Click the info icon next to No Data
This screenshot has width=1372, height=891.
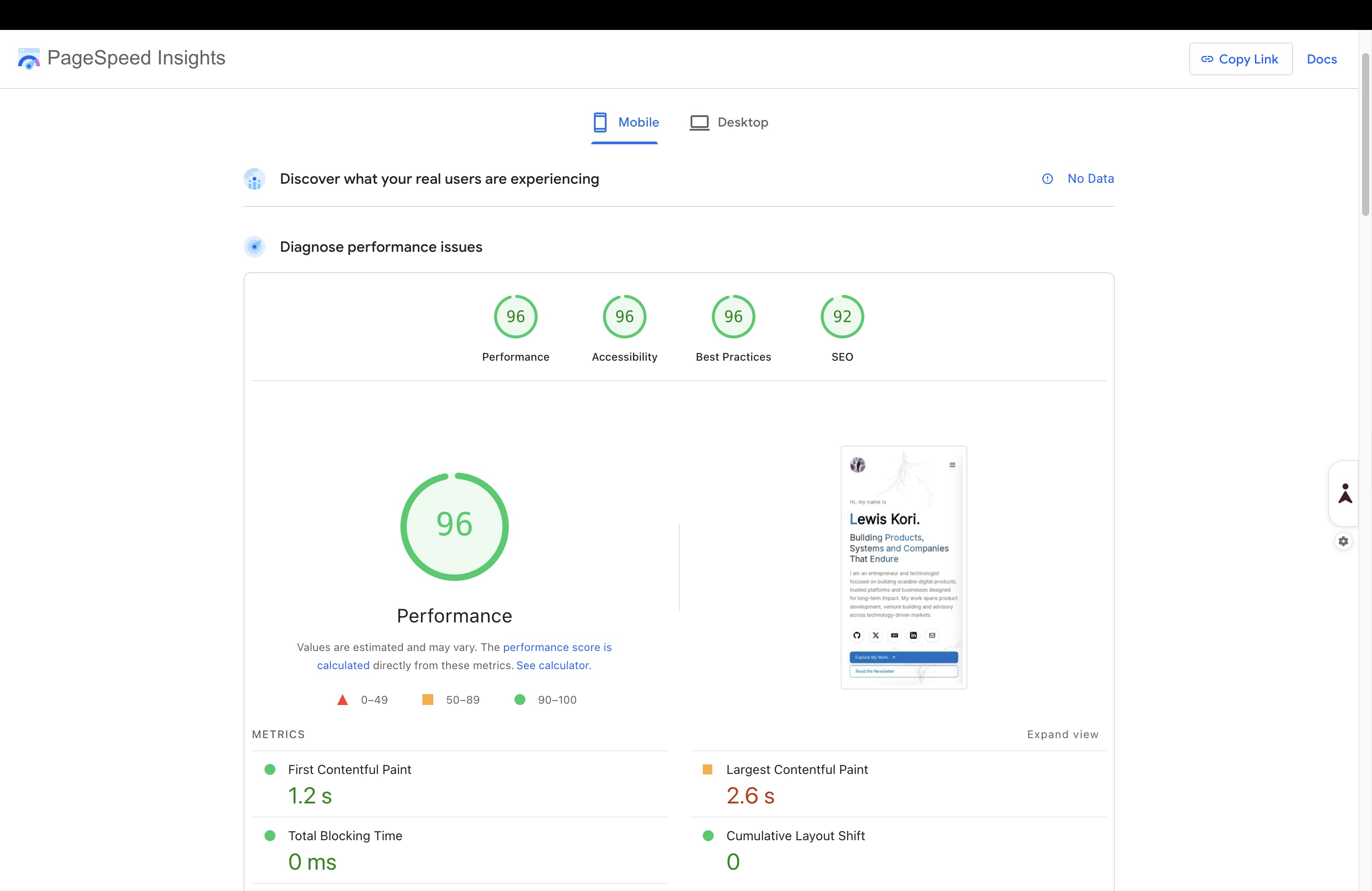pos(1047,179)
